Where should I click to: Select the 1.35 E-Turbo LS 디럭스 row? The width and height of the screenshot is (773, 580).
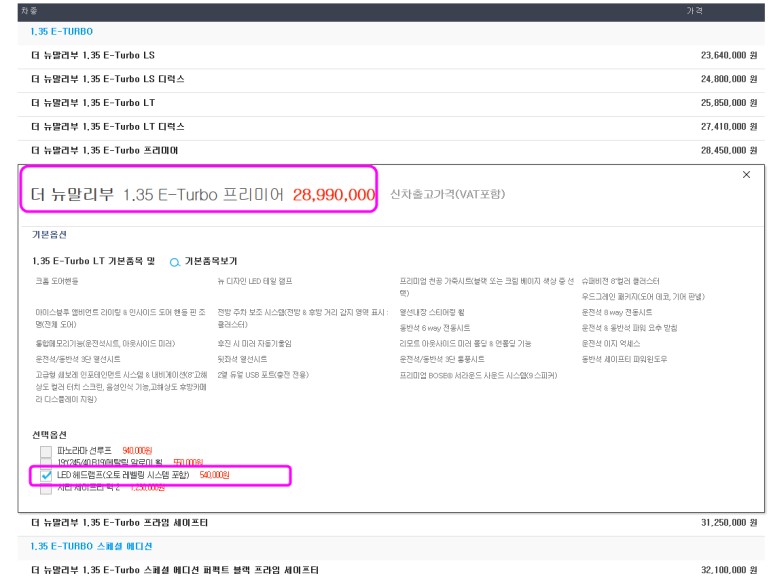pos(391,79)
